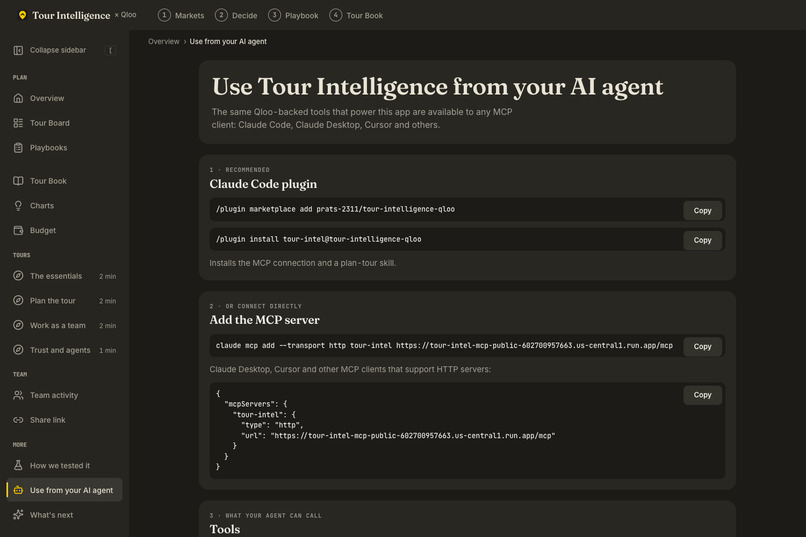806x537 pixels.
Task: Click the robot icon for Use from your AI agent
Action: (x=18, y=490)
